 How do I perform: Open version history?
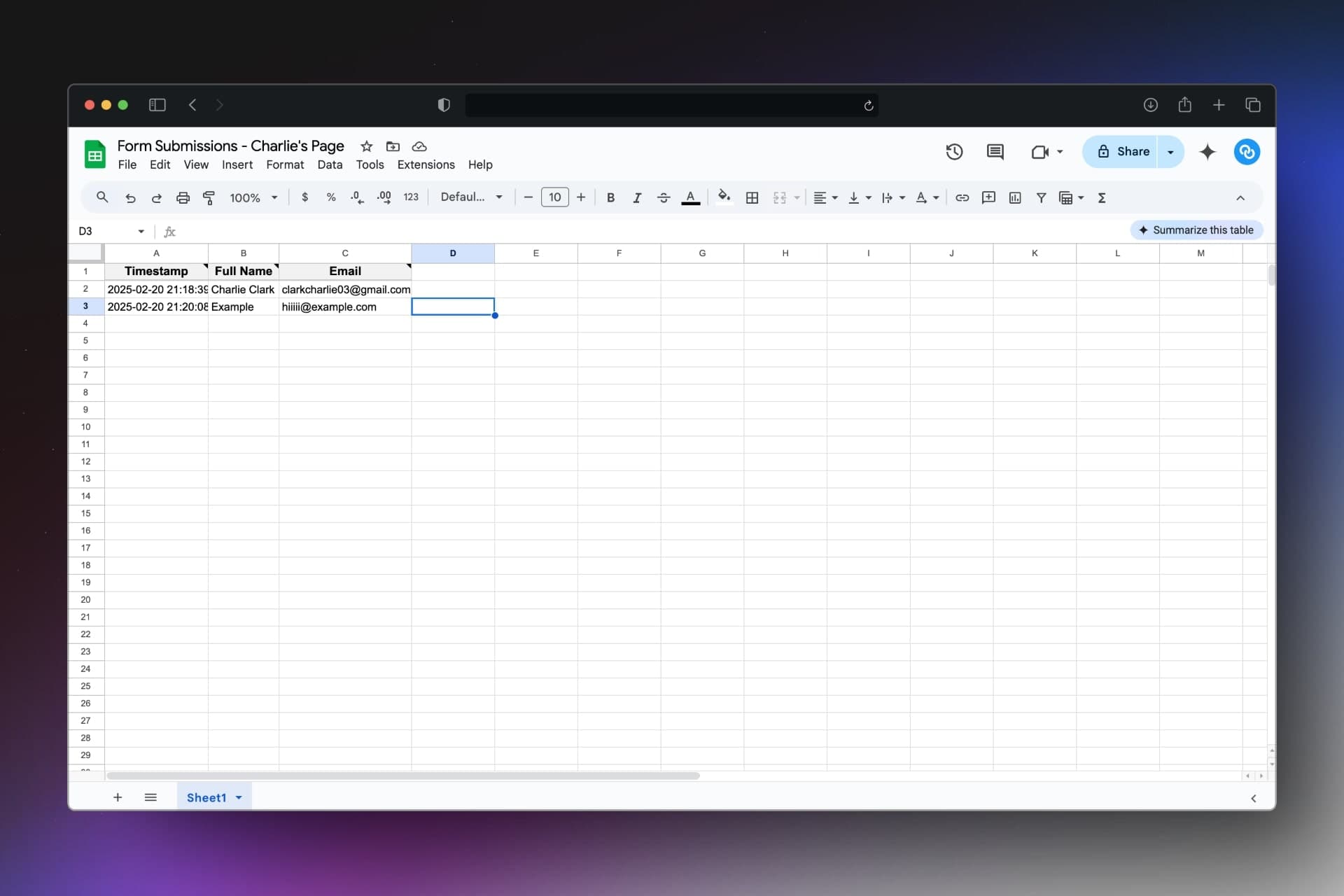(x=954, y=152)
